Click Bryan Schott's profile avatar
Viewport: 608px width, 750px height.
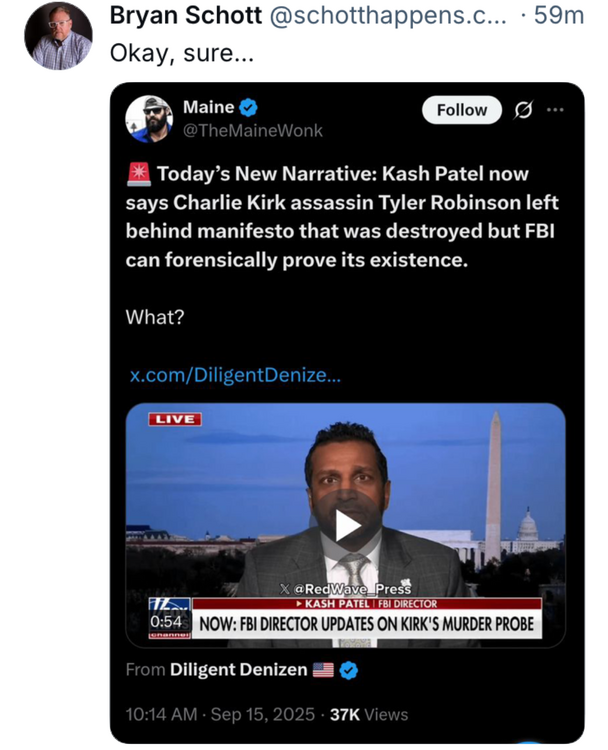pos(57,35)
